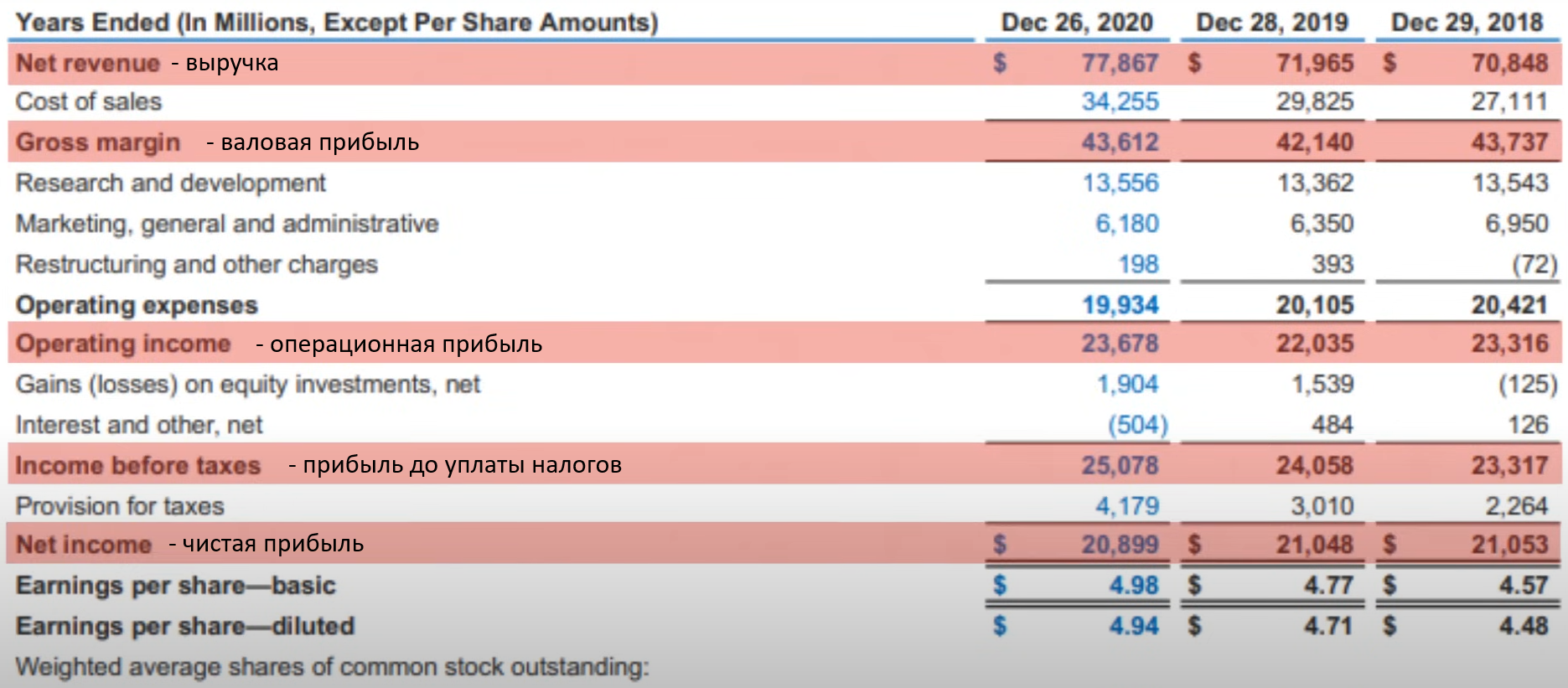Screen dimensions: 1568x688
Task: Click the Cost of sales value 34,255
Action: click(1120, 101)
